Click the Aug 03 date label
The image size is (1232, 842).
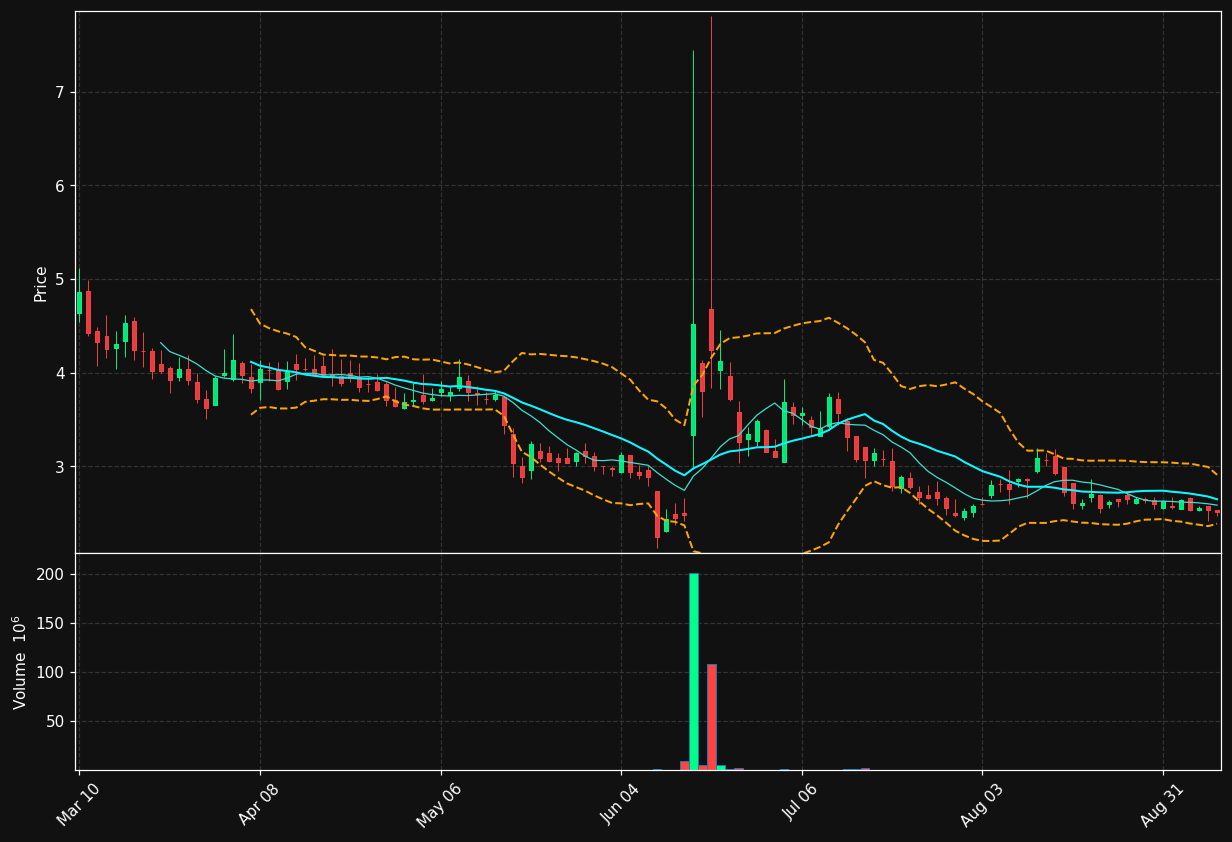tap(982, 804)
